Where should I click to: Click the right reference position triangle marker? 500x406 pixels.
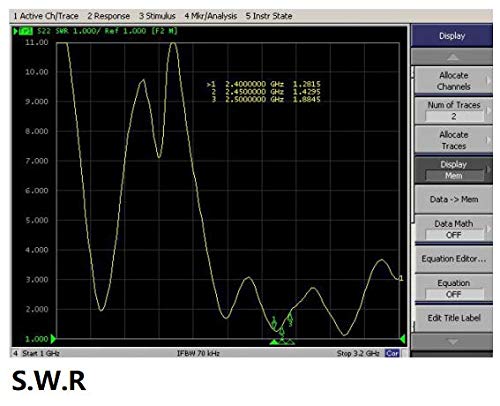pyautogui.click(x=403, y=339)
